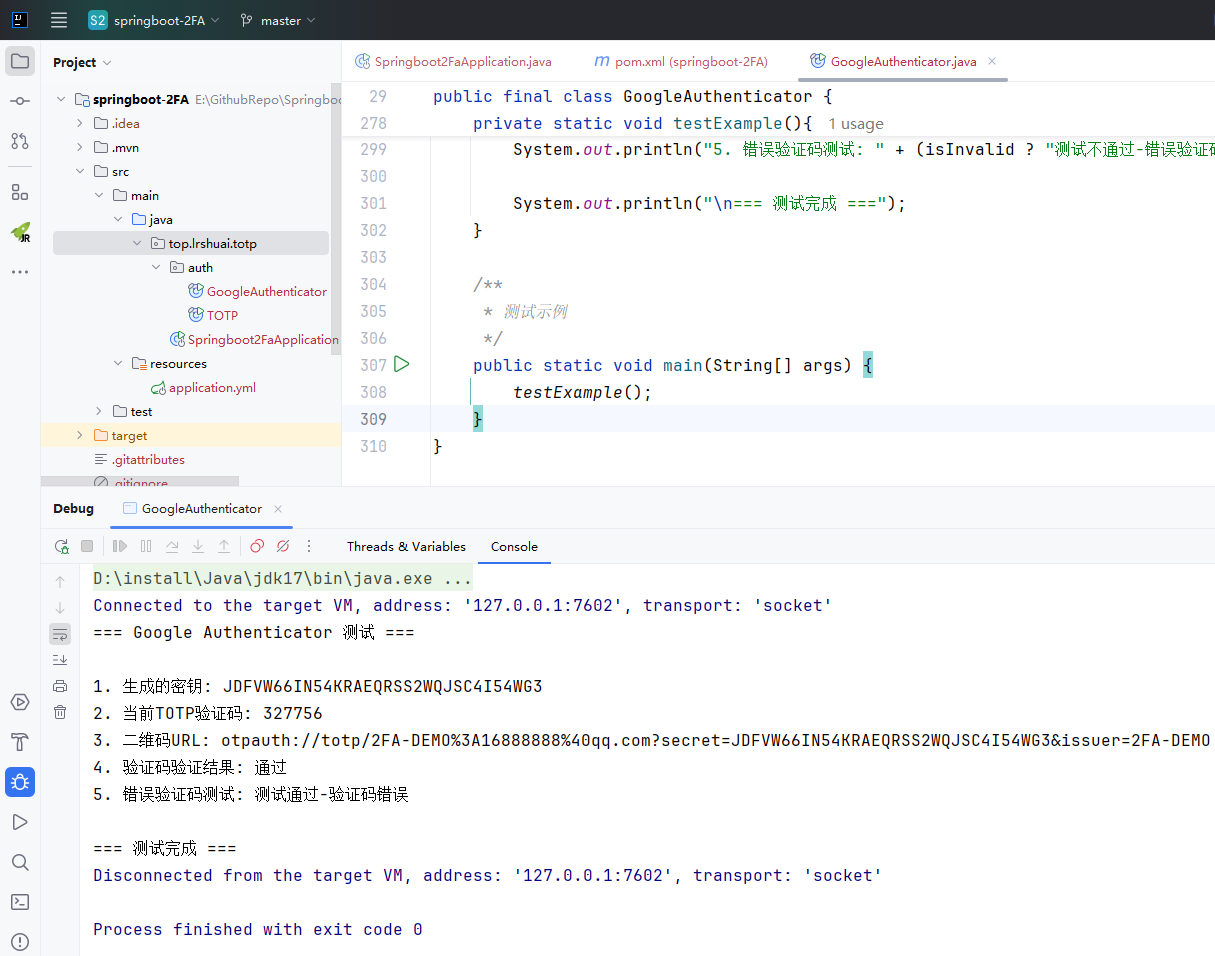Toggle scroll to end of console
Image resolution: width=1215 pixels, height=956 pixels.
tap(60, 660)
